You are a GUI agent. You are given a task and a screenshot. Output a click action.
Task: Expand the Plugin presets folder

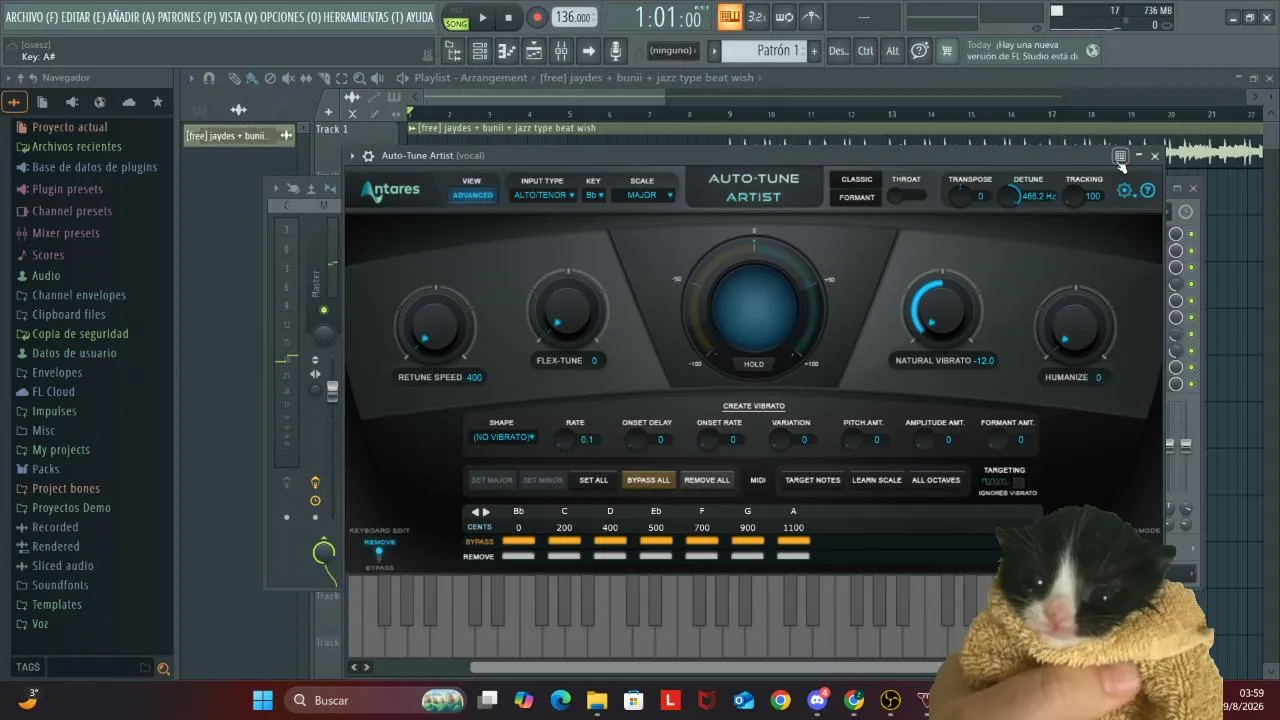(67, 189)
